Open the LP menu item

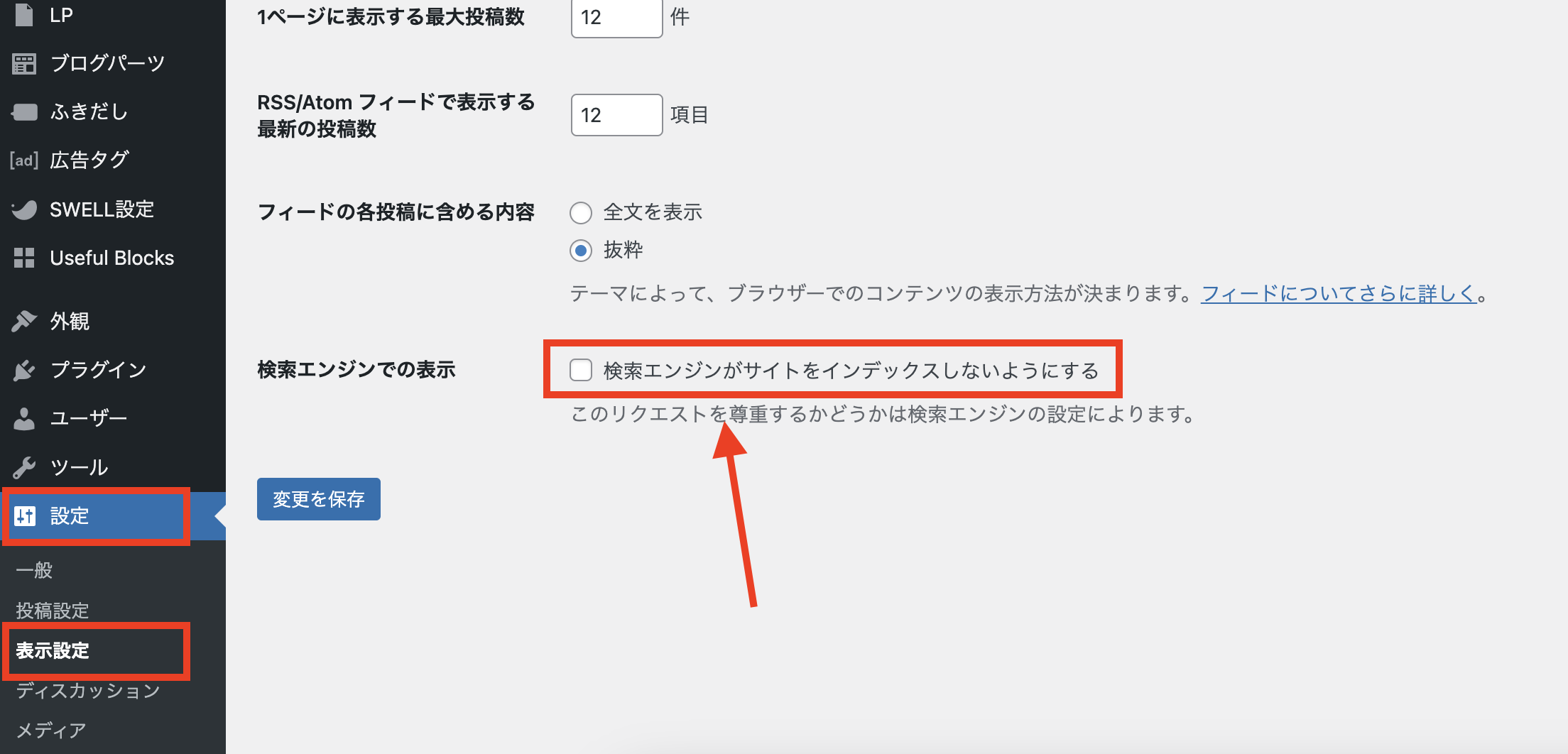coord(62,15)
